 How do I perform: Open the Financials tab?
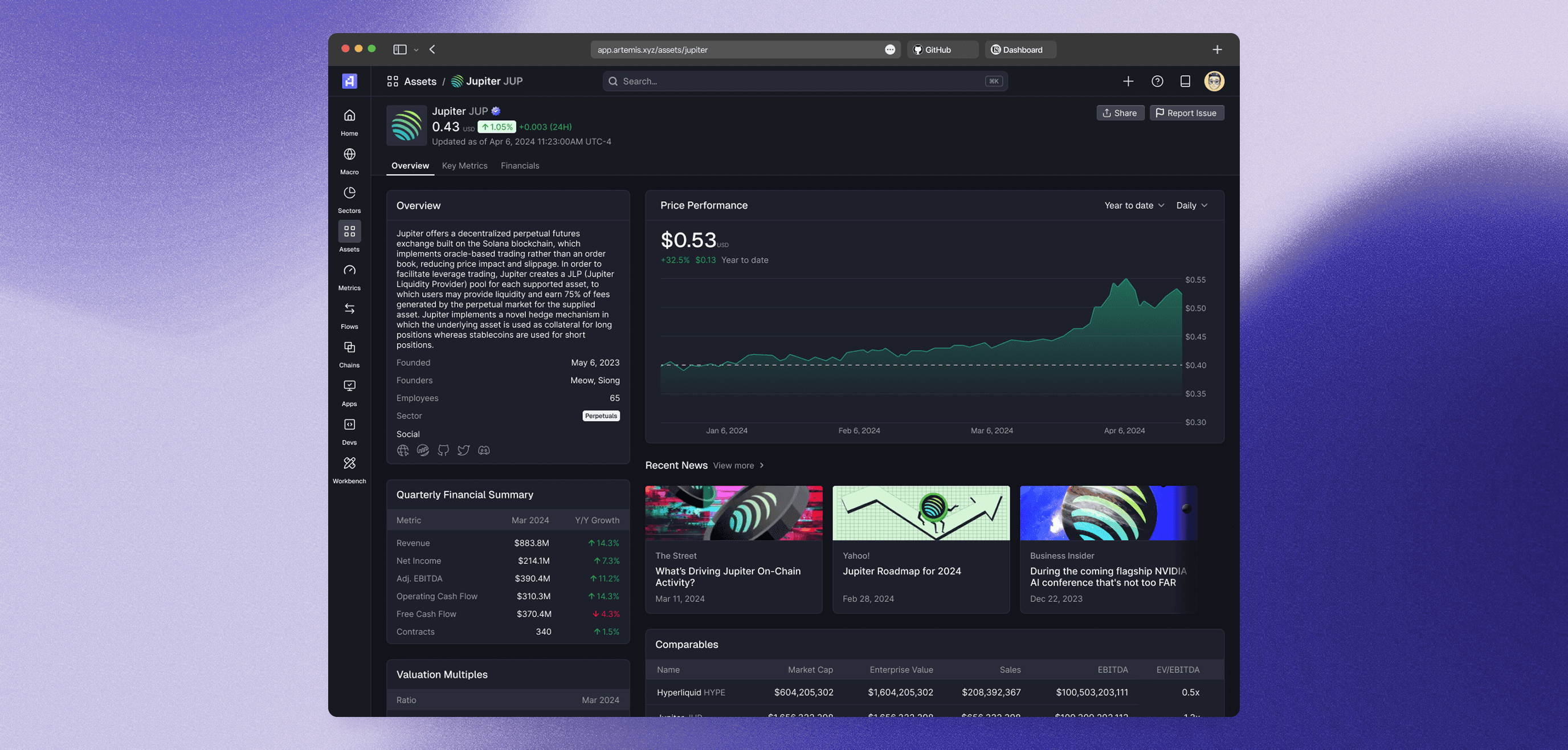(520, 166)
